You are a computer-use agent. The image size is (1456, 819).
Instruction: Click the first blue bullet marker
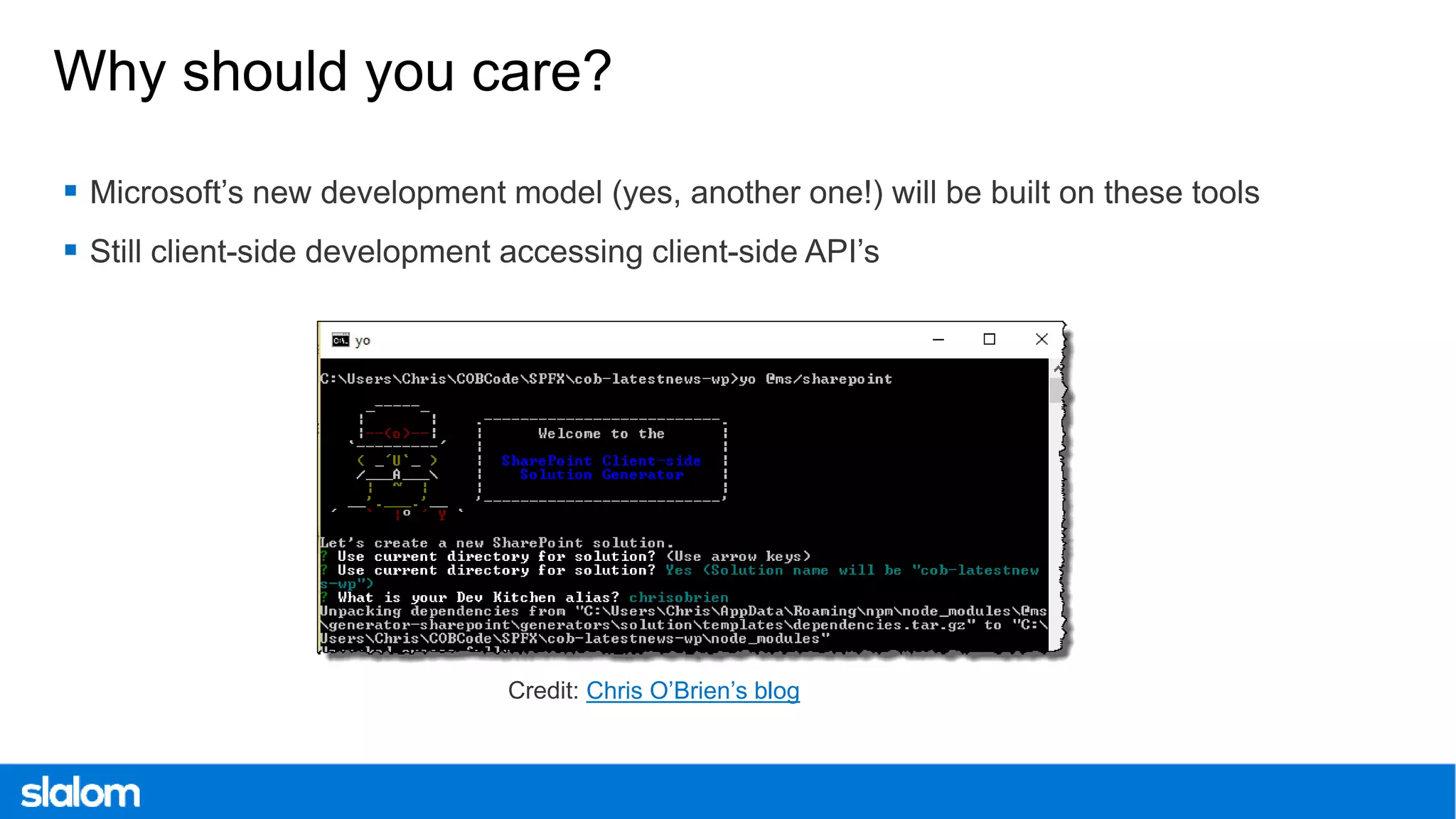point(70,191)
